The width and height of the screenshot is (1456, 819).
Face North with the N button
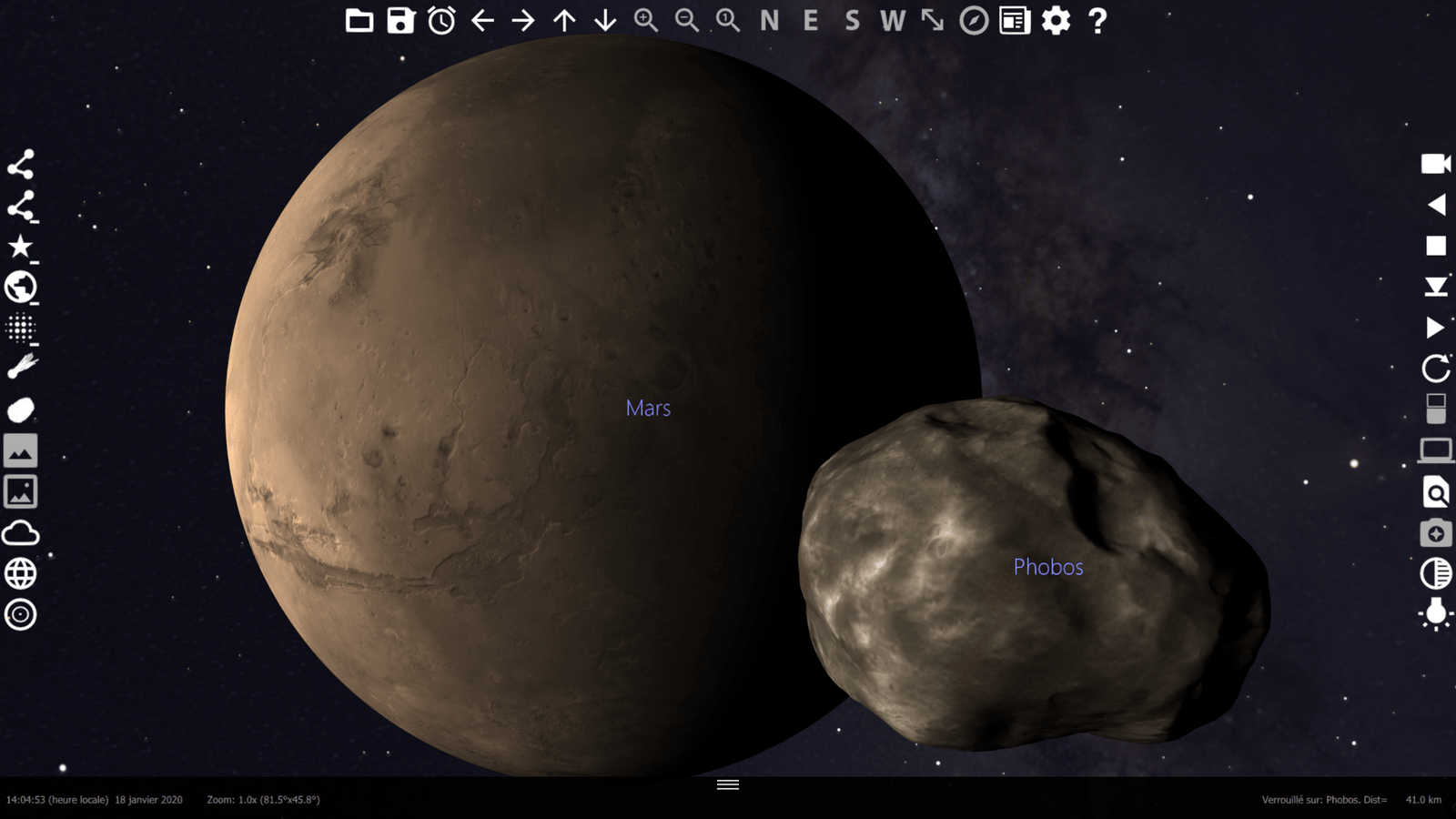(769, 20)
